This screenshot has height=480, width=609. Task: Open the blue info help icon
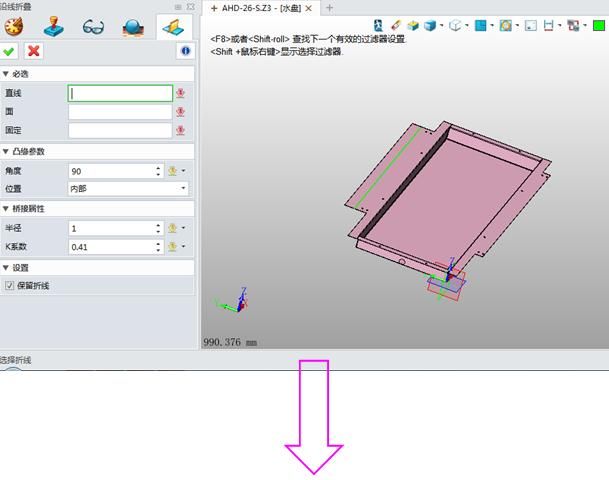pyautogui.click(x=185, y=50)
